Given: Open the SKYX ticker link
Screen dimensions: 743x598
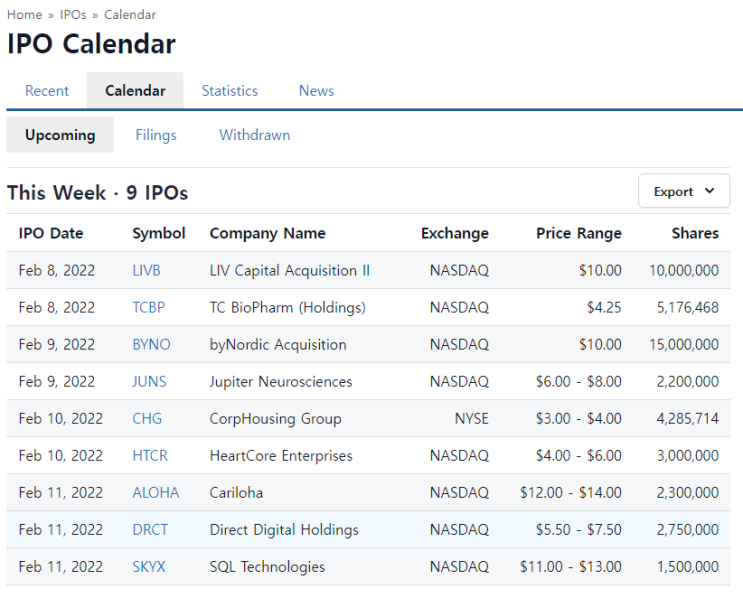Looking at the screenshot, I should coord(149,566).
